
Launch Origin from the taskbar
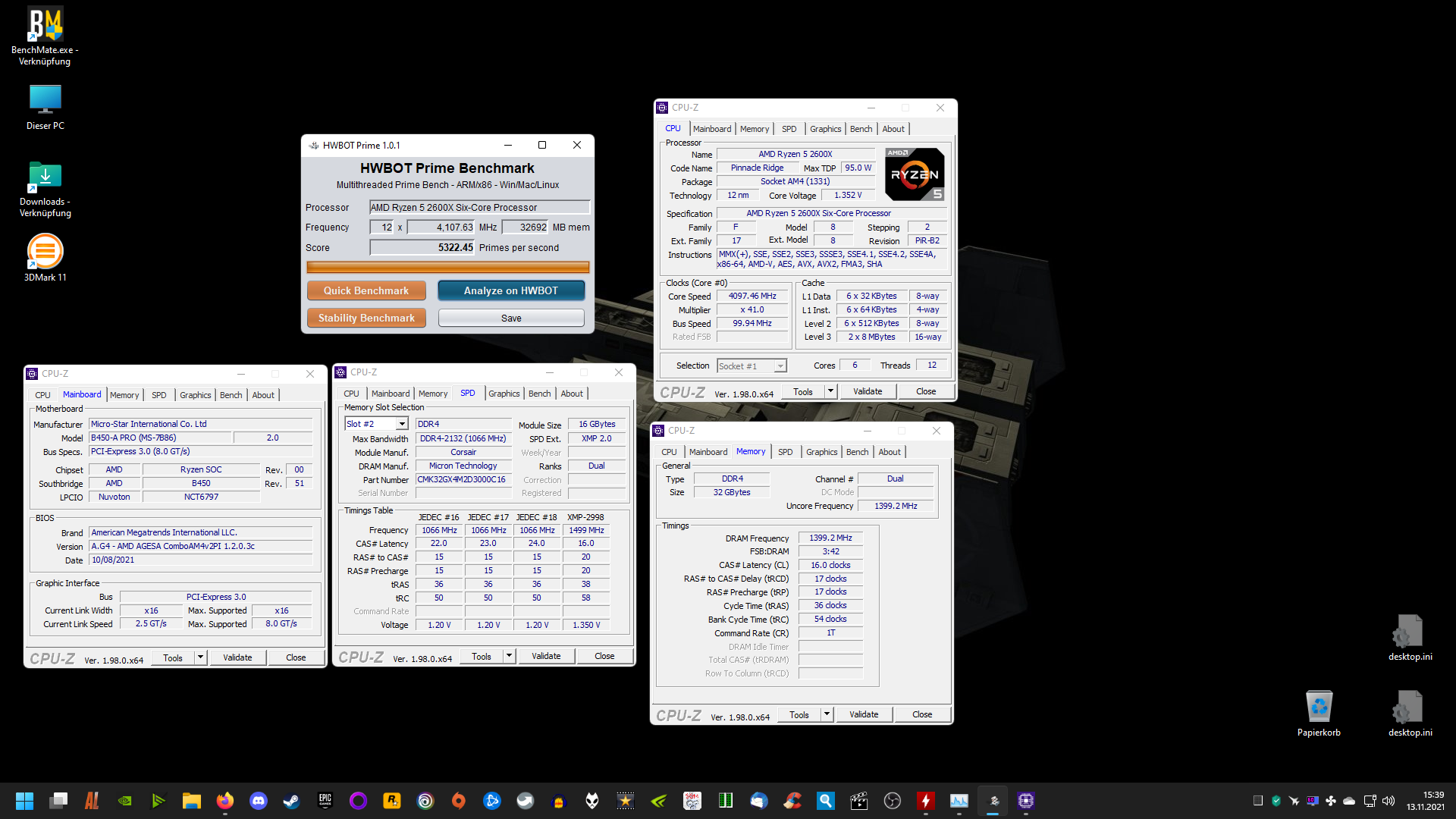pyautogui.click(x=458, y=801)
